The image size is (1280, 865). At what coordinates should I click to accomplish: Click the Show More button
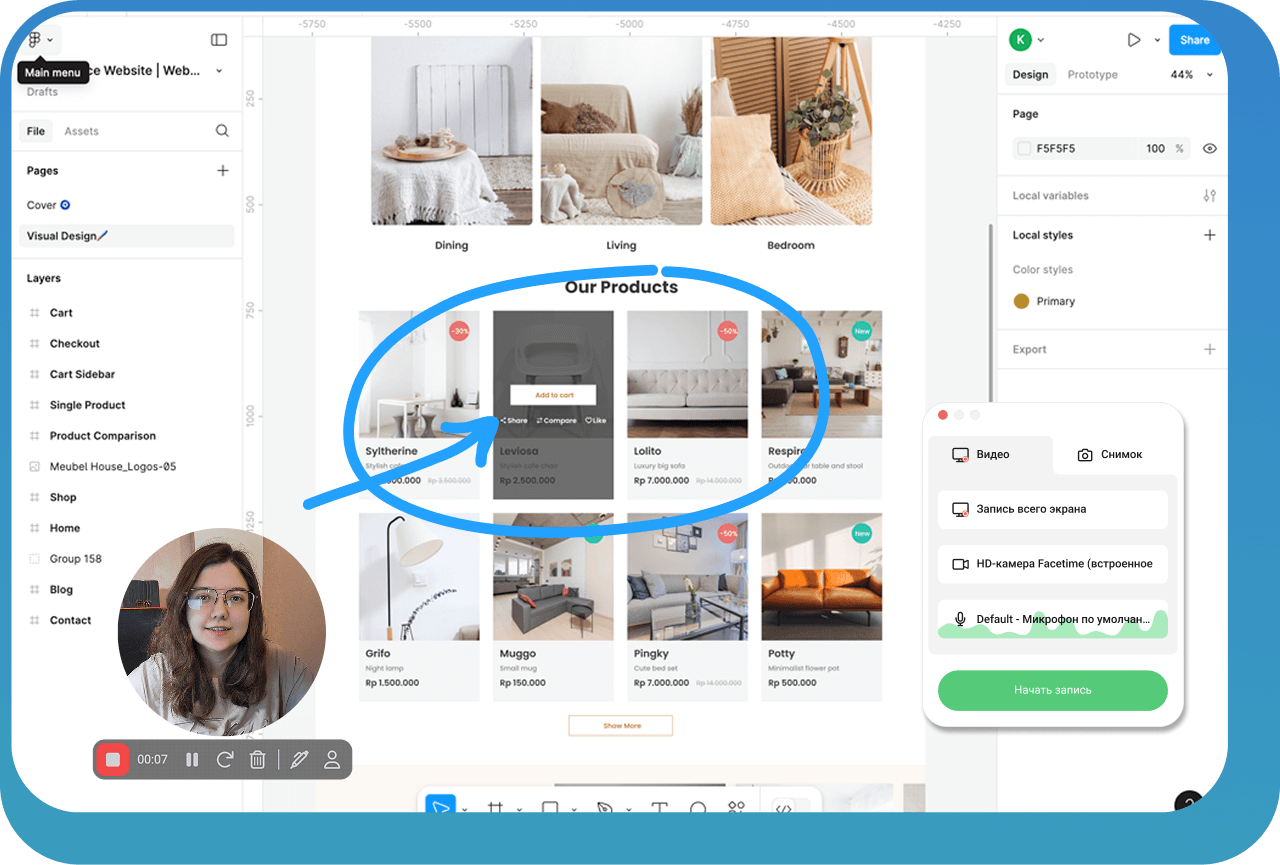pyautogui.click(x=621, y=725)
